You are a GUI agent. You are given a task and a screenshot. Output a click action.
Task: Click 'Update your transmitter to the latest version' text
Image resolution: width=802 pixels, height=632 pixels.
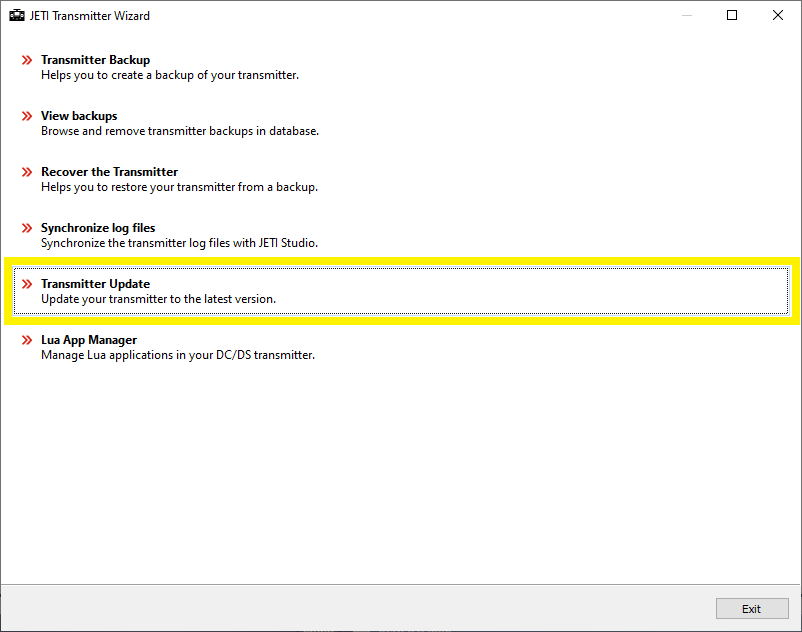point(158,299)
